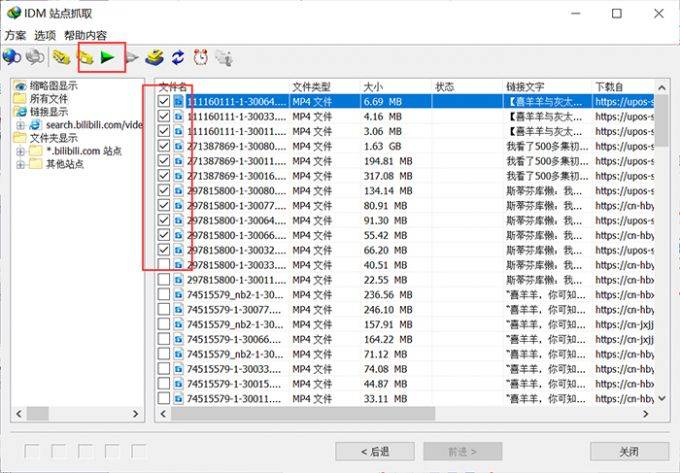Viewport: 680px width, 473px height.
Task: Click the yellow tag icon in toolbar
Action: click(61, 57)
